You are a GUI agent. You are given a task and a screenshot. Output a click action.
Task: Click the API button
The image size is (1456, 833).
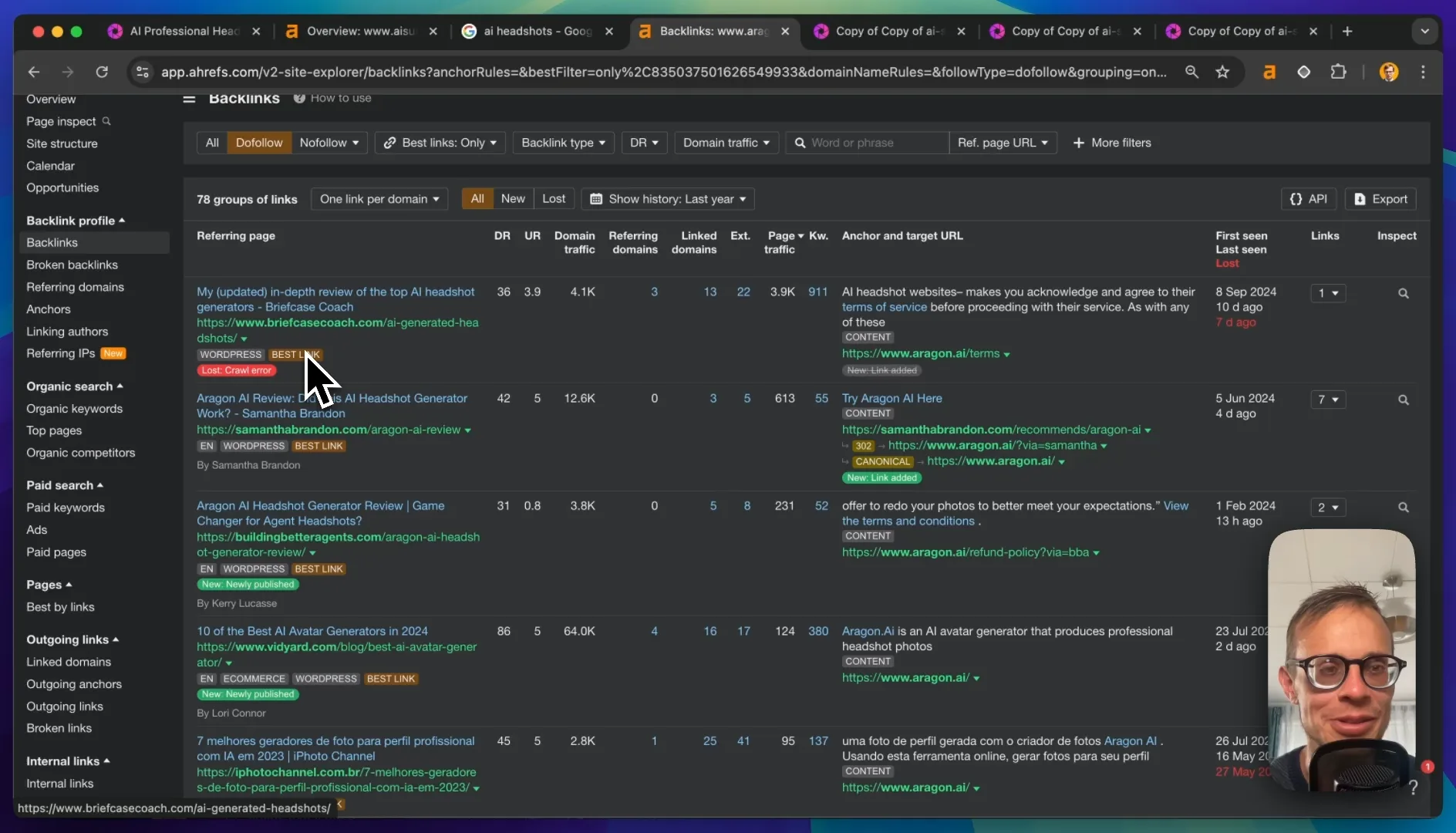(1309, 199)
